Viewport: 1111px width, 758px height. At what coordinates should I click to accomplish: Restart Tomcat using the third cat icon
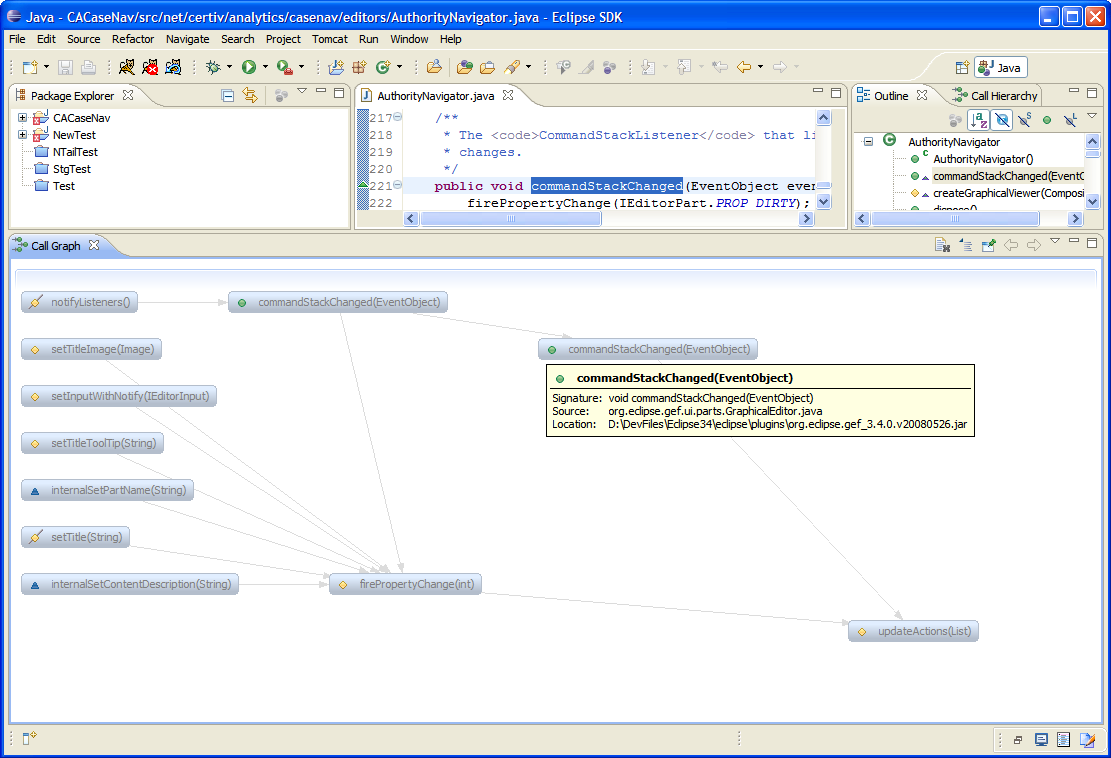pyautogui.click(x=173, y=67)
